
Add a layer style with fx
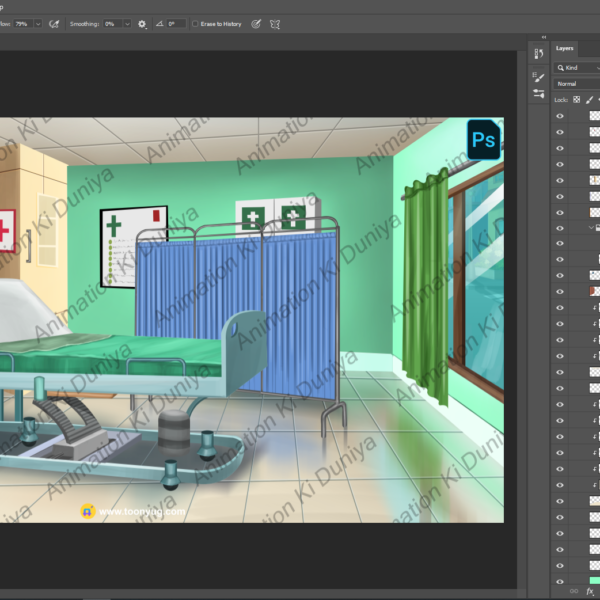click(x=590, y=591)
